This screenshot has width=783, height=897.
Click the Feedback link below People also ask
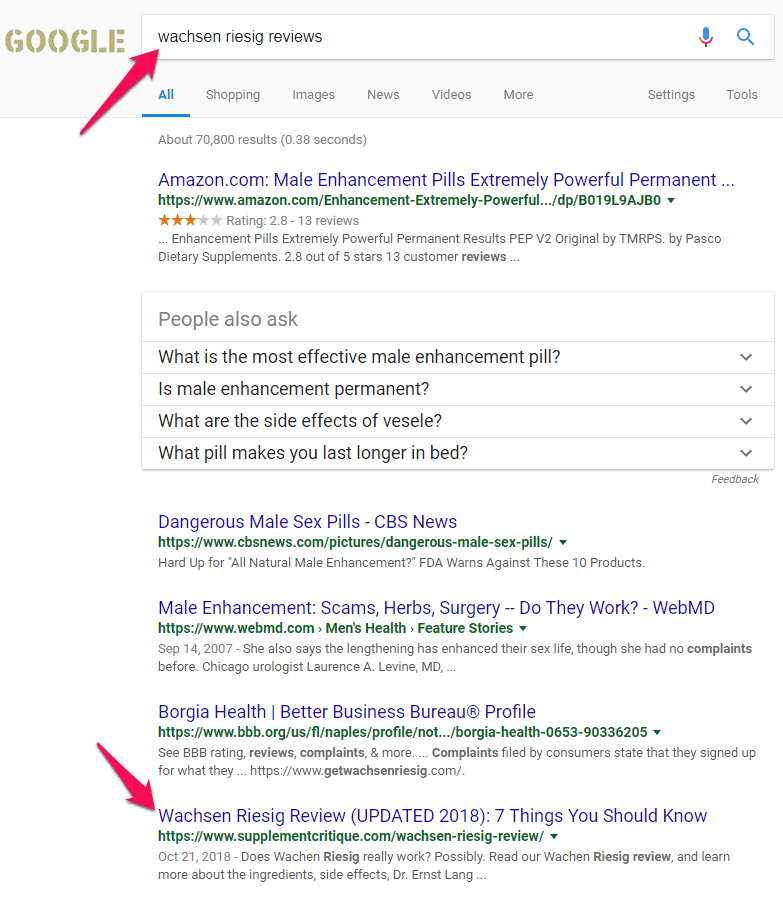tap(735, 479)
